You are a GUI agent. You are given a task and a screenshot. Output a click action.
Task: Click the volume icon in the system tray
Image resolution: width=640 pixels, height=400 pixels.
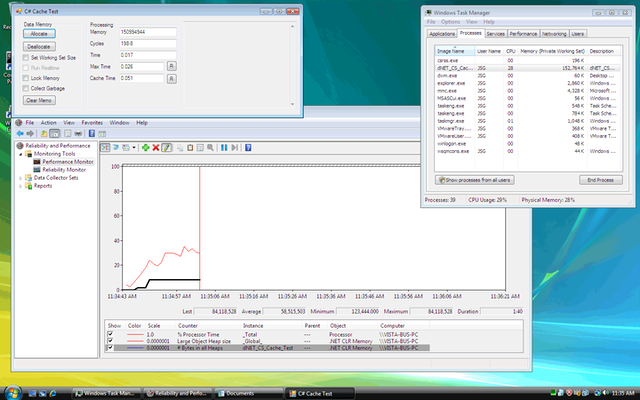(x=605, y=393)
